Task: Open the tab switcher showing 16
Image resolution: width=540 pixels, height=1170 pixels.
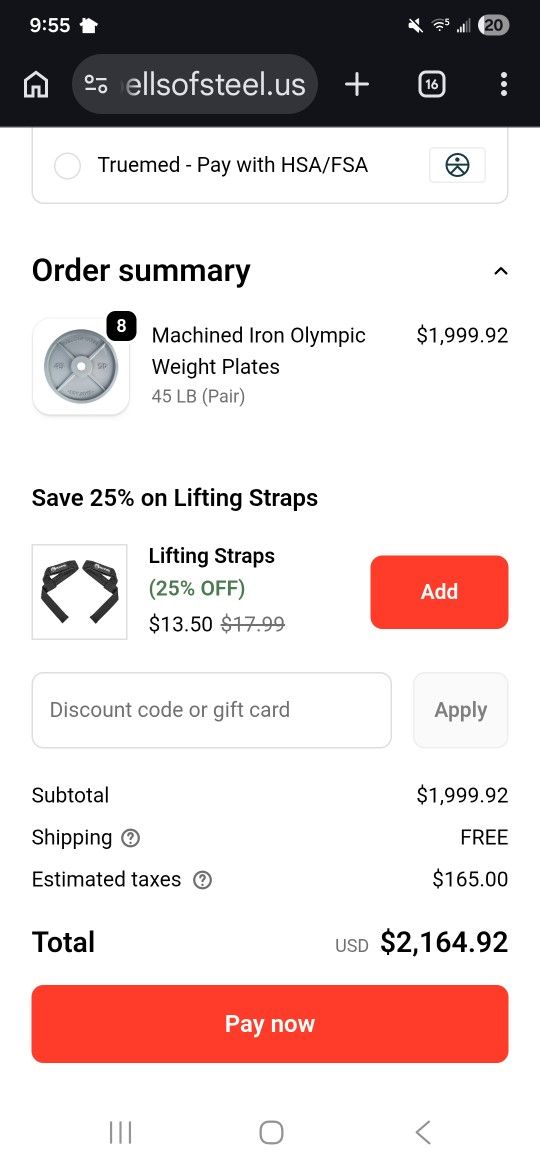Action: pos(431,84)
